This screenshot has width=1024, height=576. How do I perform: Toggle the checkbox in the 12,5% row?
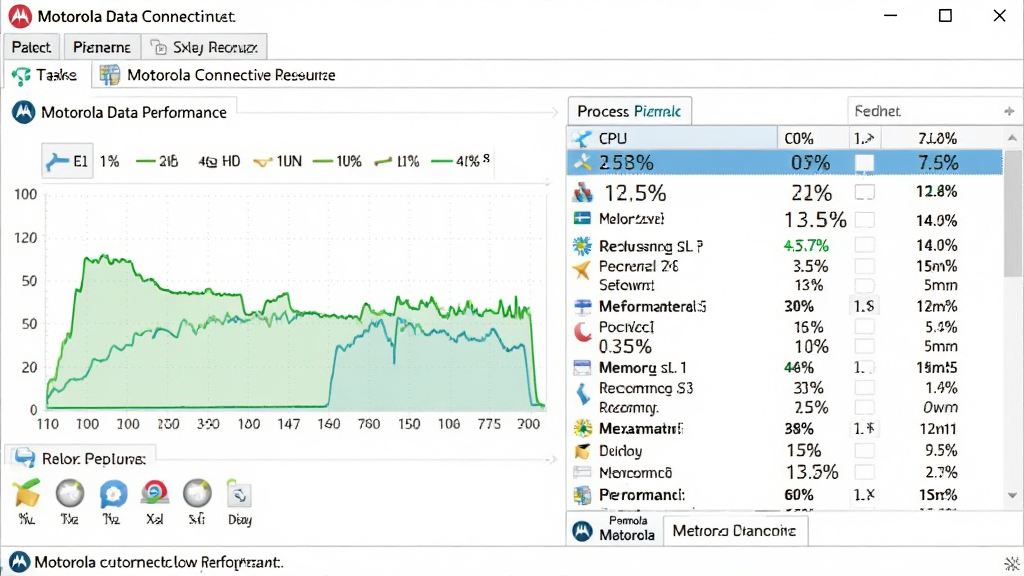(x=865, y=192)
